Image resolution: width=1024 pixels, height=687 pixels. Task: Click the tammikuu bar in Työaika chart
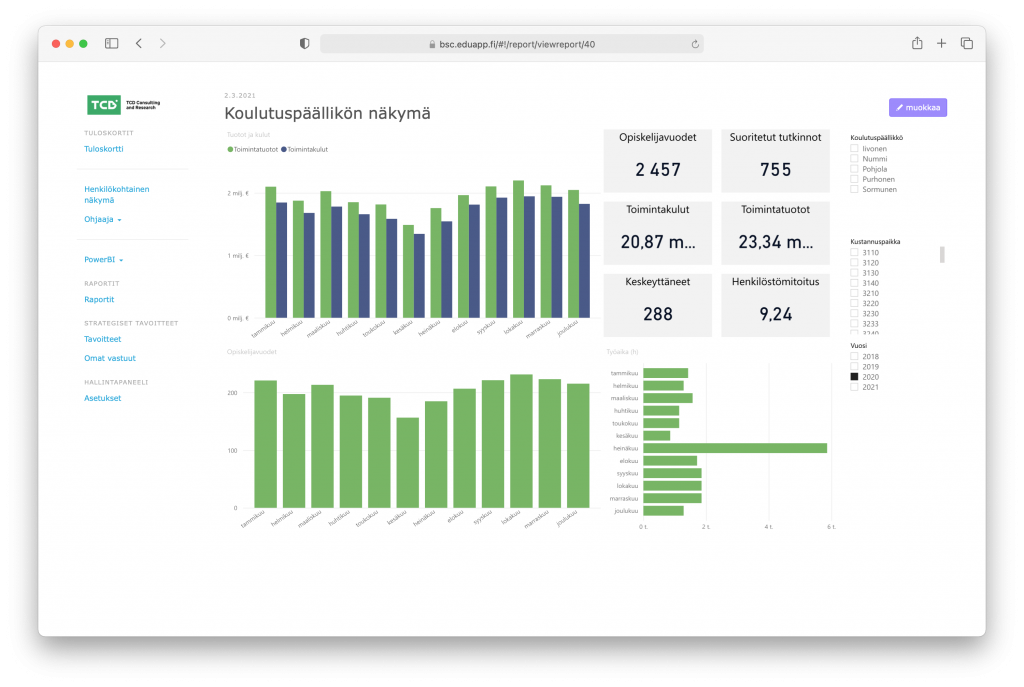665,373
